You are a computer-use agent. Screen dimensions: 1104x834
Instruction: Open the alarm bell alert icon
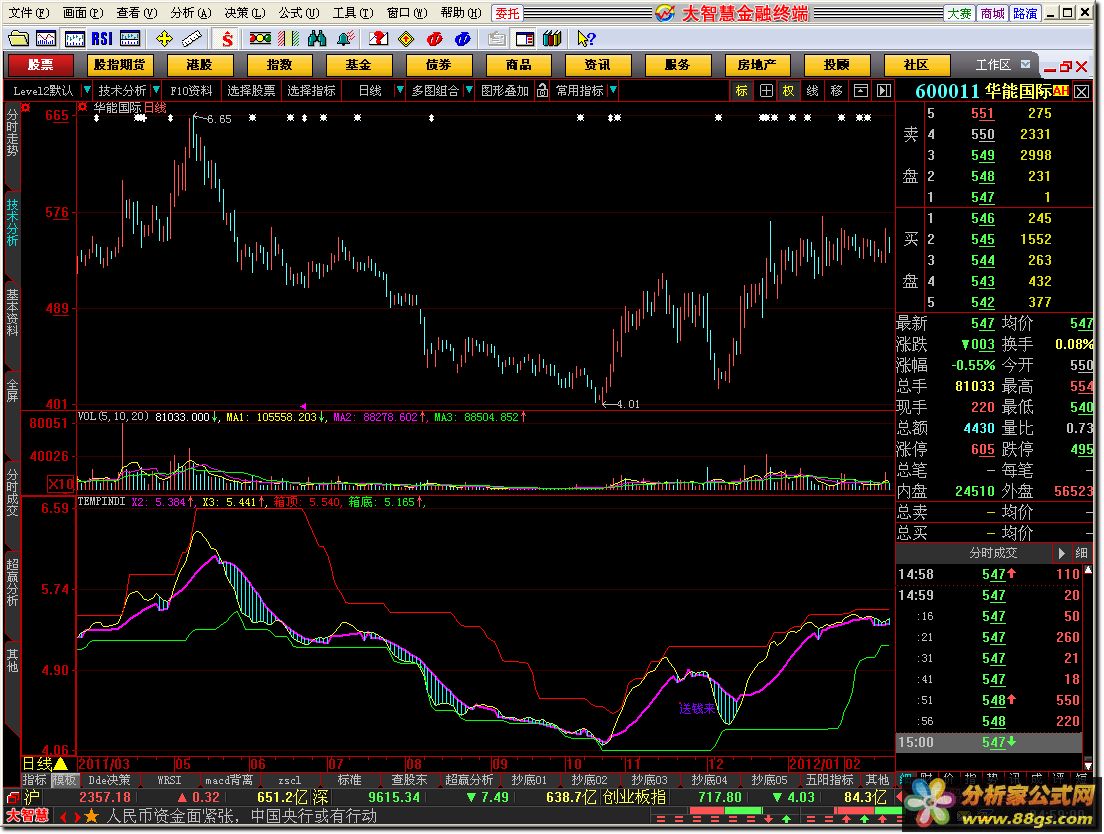[x=346, y=39]
